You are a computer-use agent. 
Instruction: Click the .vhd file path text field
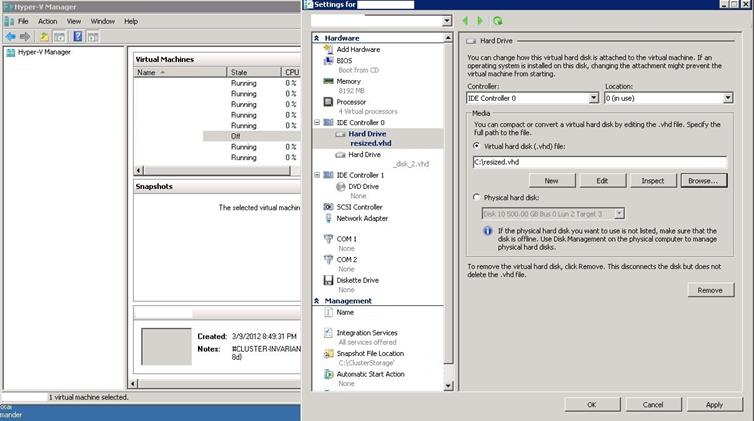point(597,162)
